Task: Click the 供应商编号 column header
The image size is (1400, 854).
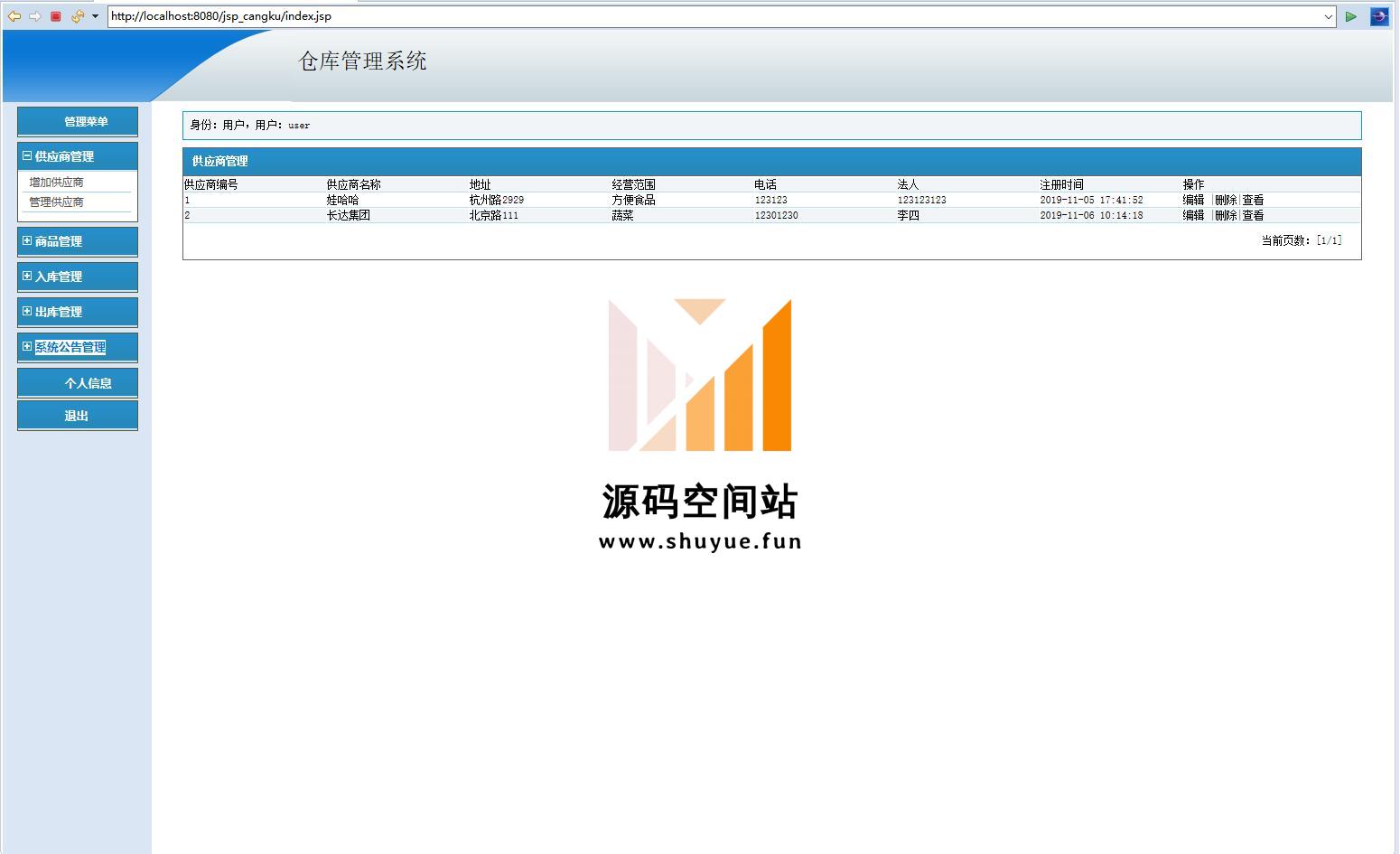Action: point(210,184)
